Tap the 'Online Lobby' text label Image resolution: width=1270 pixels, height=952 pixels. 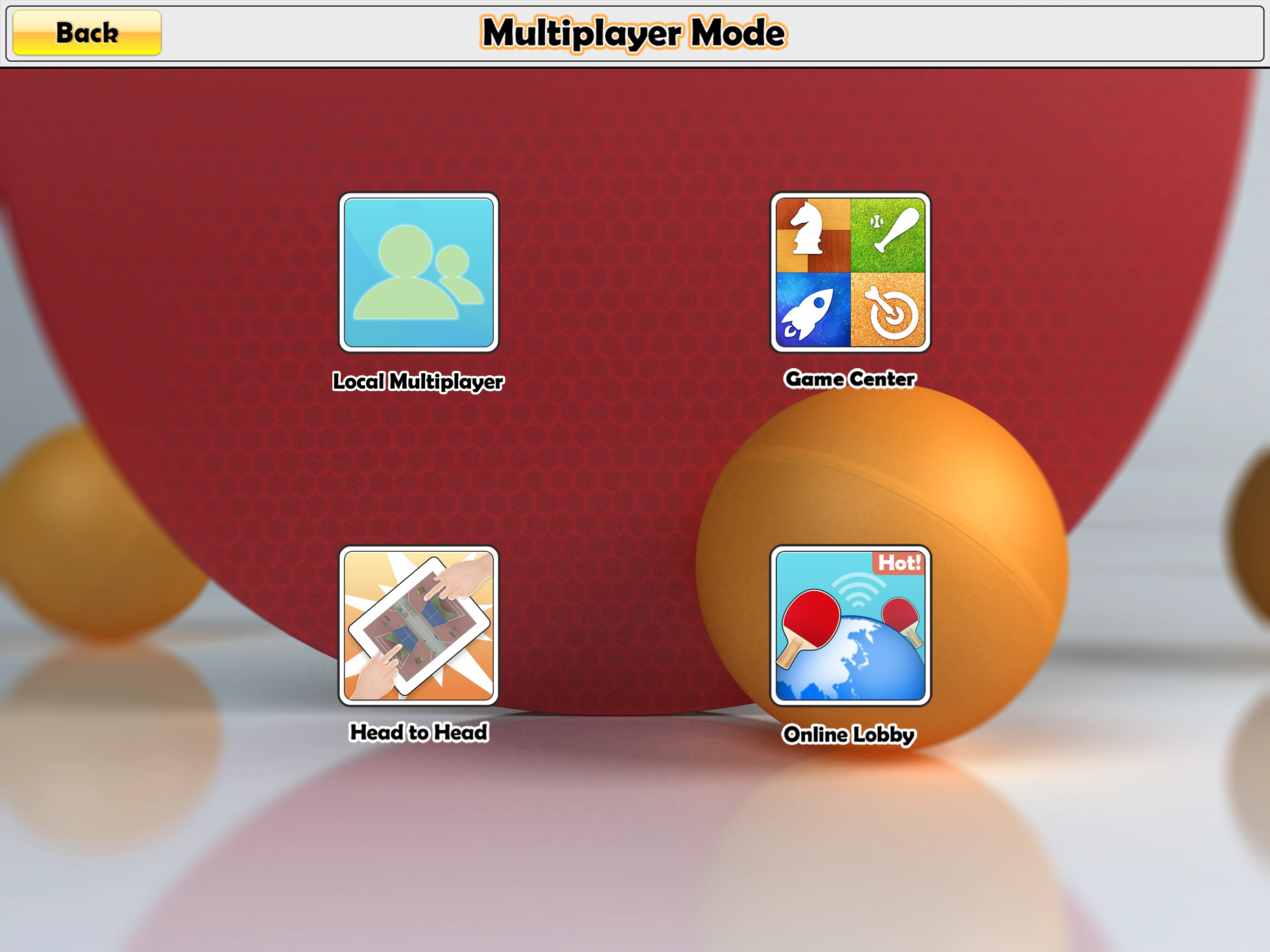pyautogui.click(x=848, y=734)
